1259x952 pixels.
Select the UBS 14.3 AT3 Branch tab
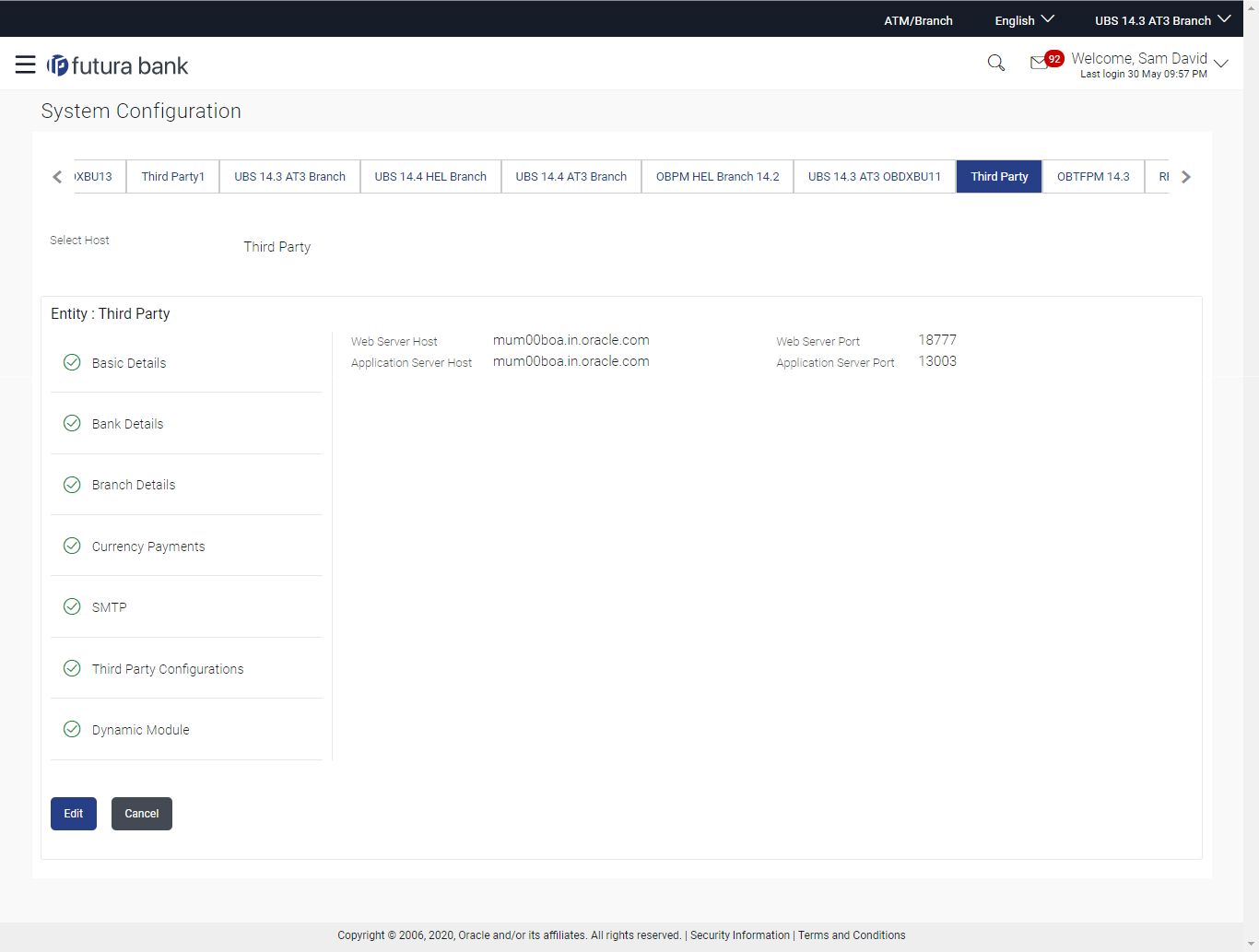coord(289,176)
